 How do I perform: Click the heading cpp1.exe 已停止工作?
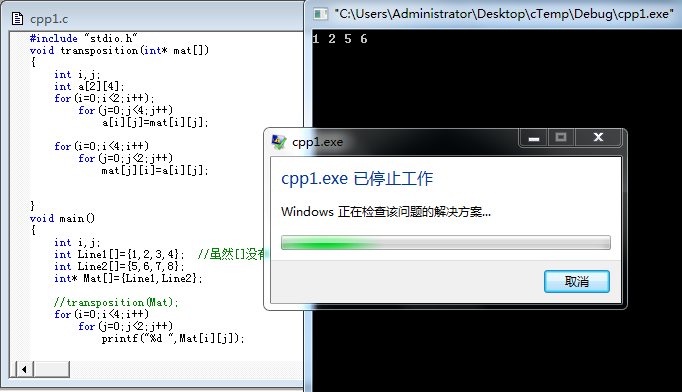point(357,178)
